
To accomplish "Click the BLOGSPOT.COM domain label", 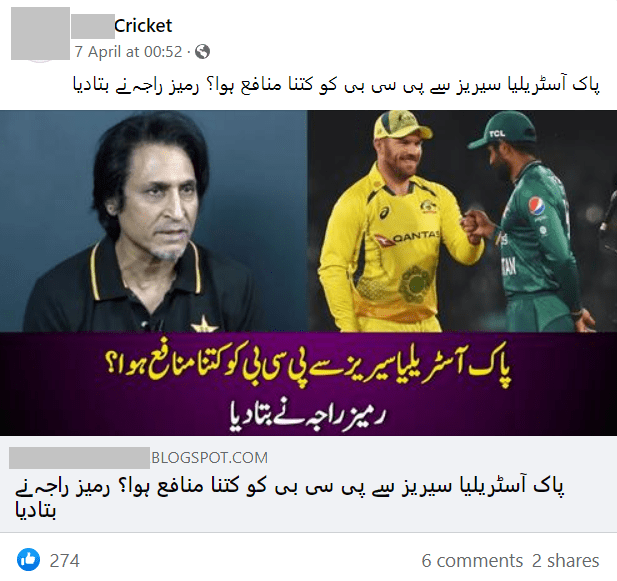I will [x=209, y=457].
